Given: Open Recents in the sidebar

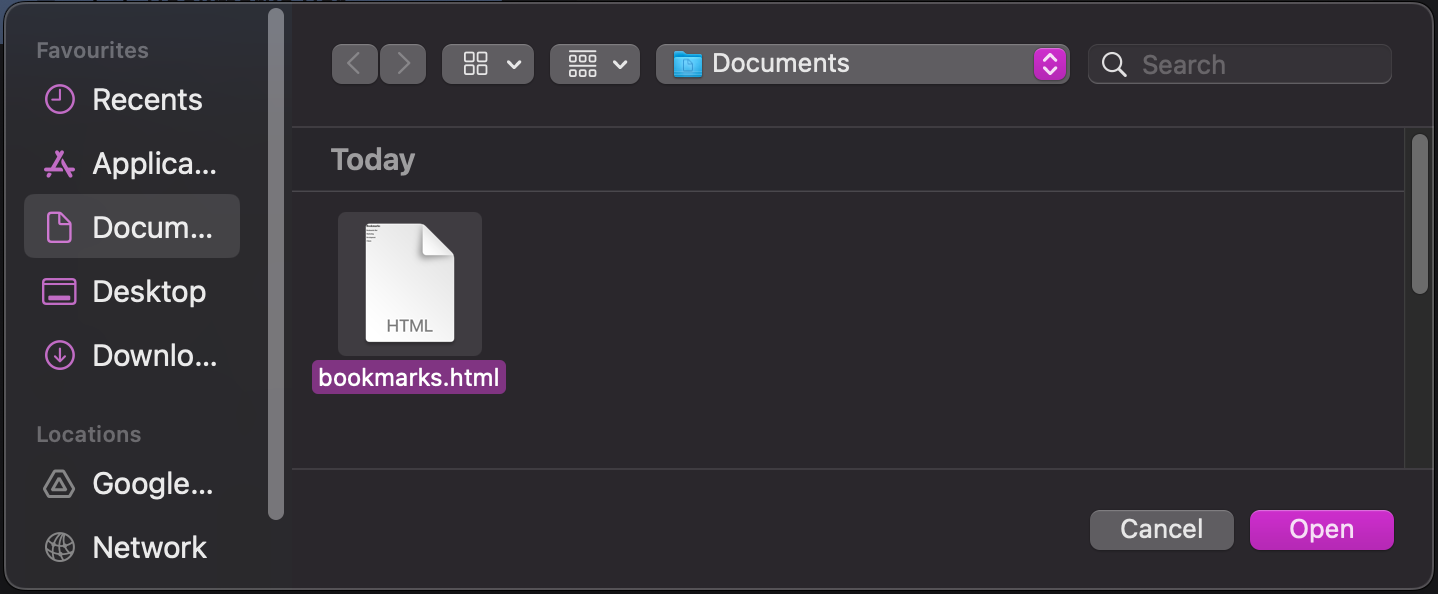Looking at the screenshot, I should [x=132, y=100].
